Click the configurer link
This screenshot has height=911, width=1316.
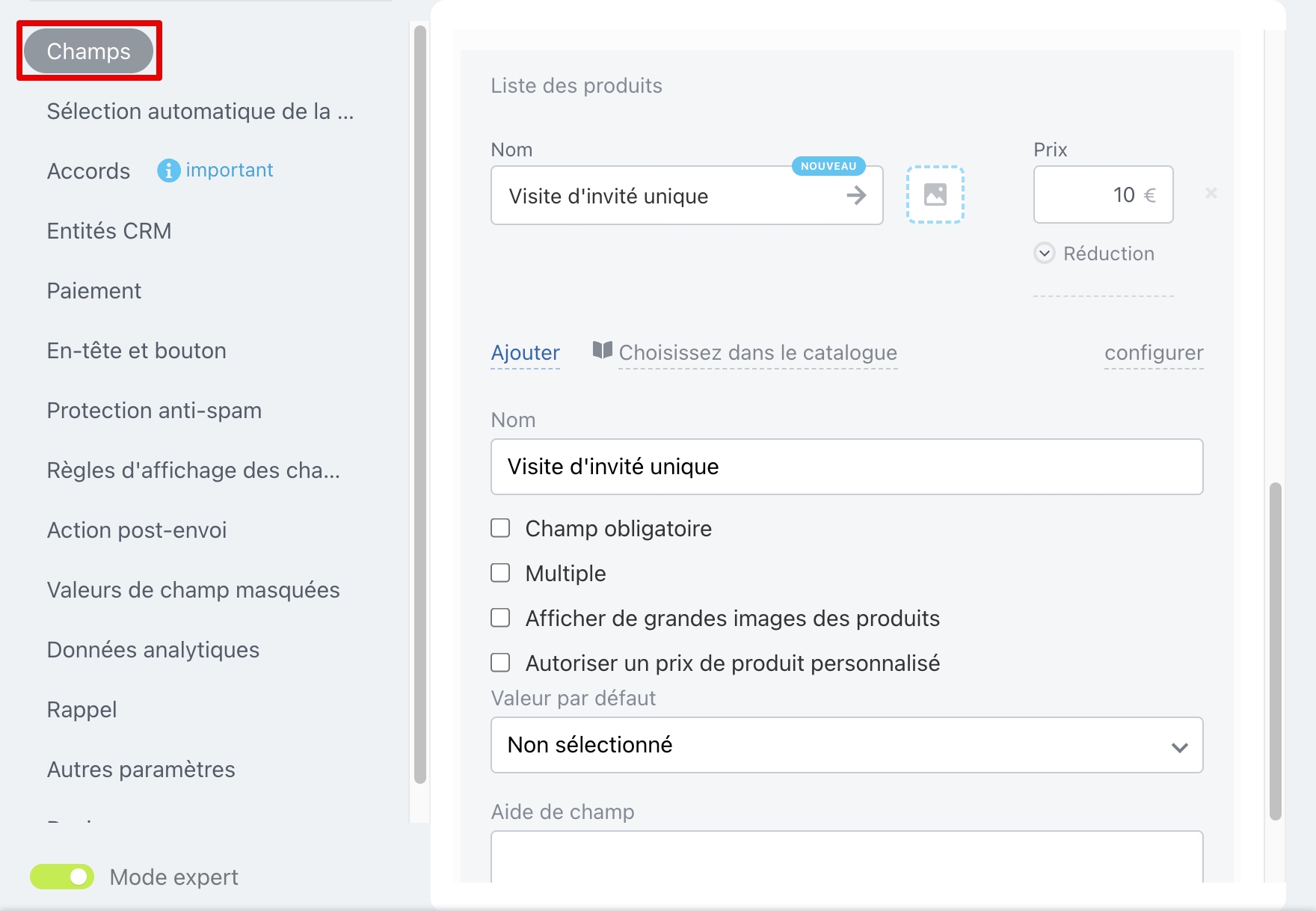click(x=1154, y=353)
